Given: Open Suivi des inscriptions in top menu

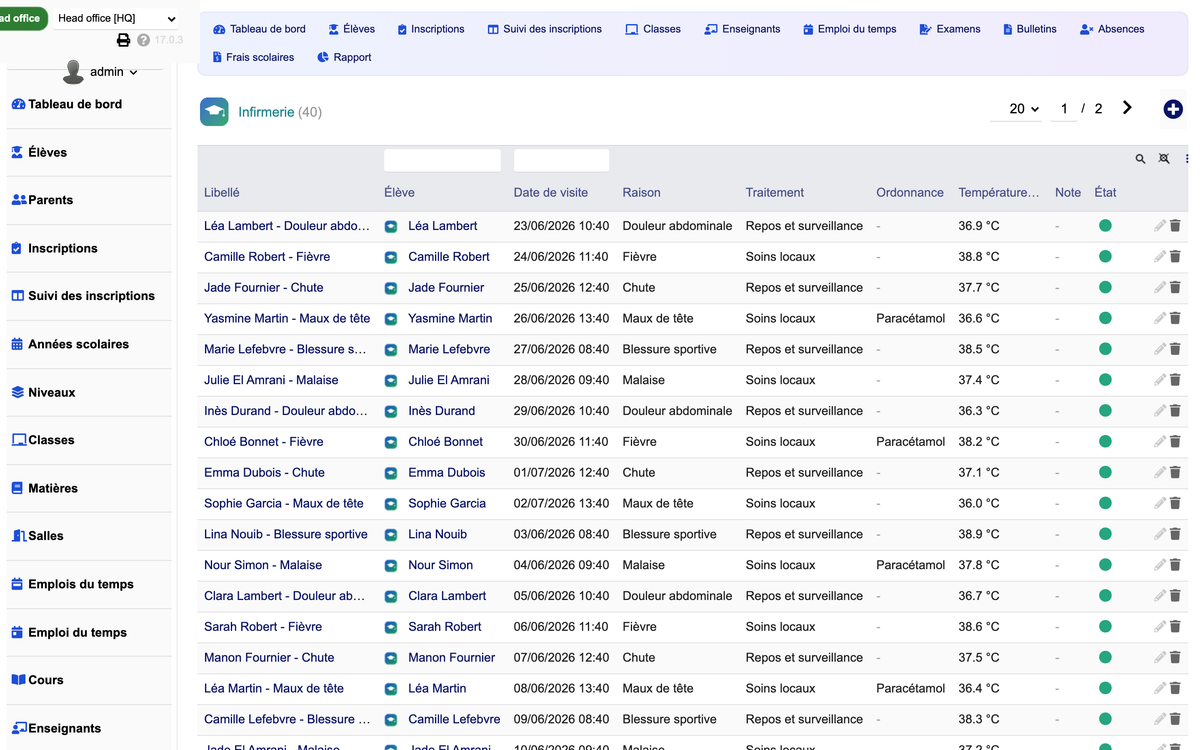Looking at the screenshot, I should coord(545,29).
